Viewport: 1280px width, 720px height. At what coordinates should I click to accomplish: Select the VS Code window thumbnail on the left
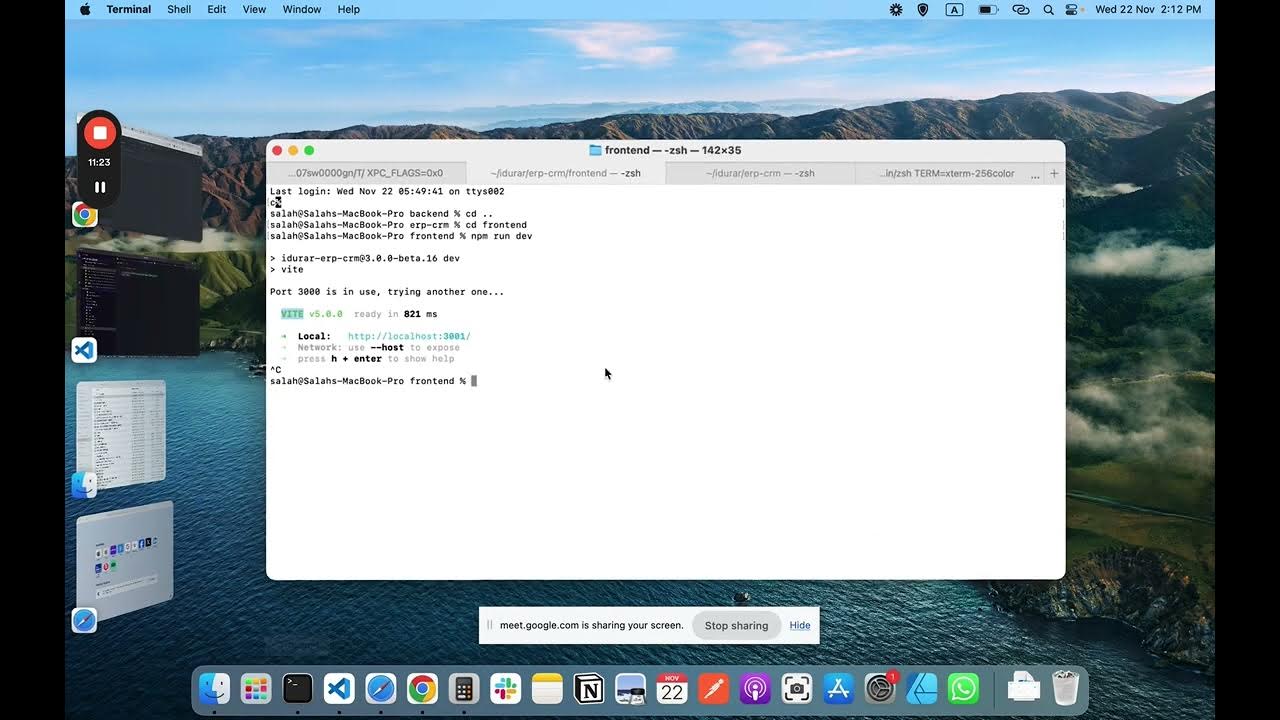(140, 303)
